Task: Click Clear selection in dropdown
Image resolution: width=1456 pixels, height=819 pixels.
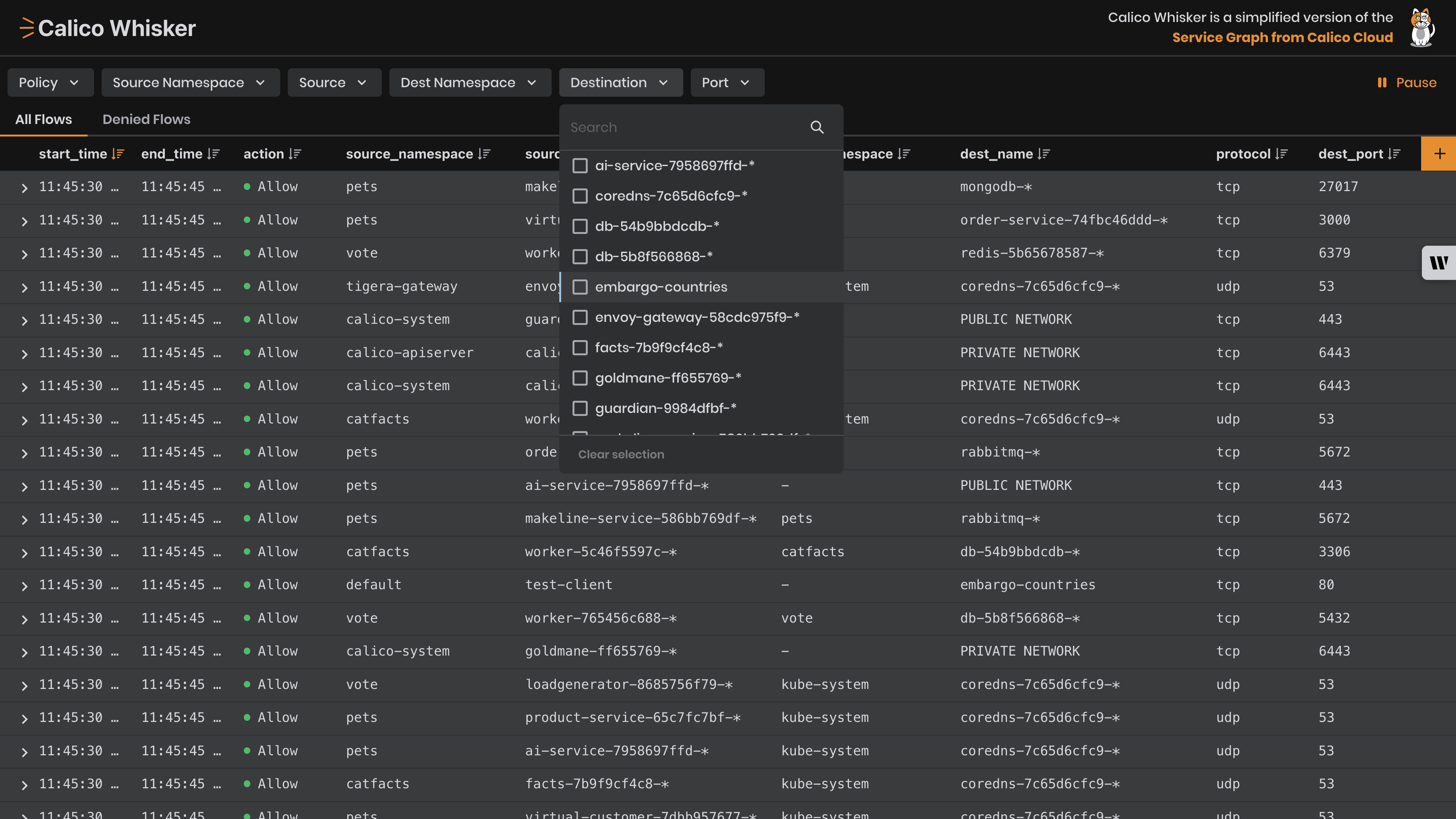Action: click(x=621, y=455)
